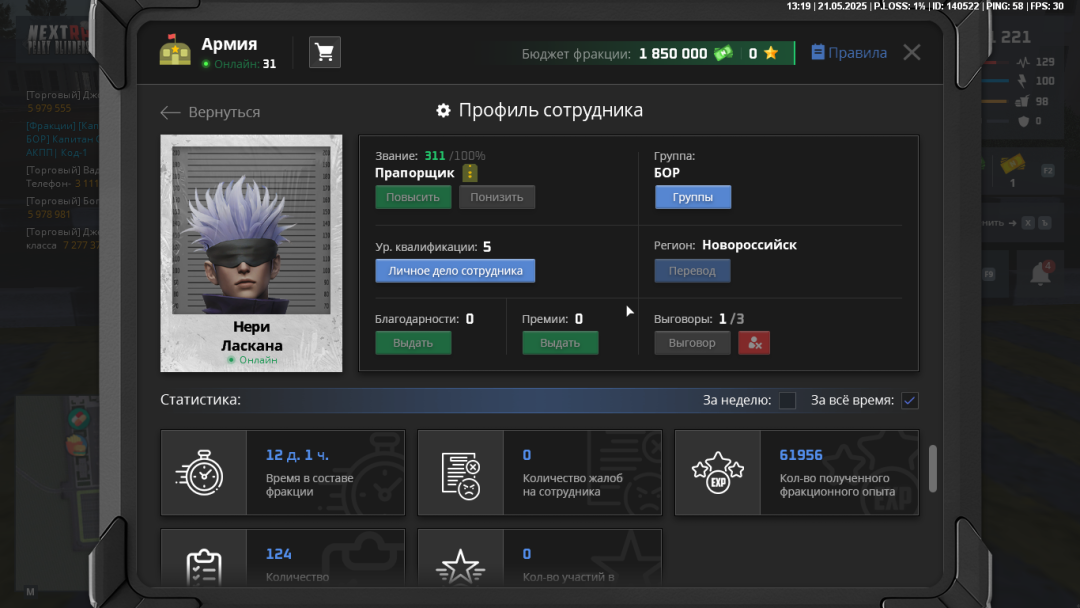Screen dimensions: 1080x608
Task: Click the gold star currency icon
Action: [x=771, y=54]
